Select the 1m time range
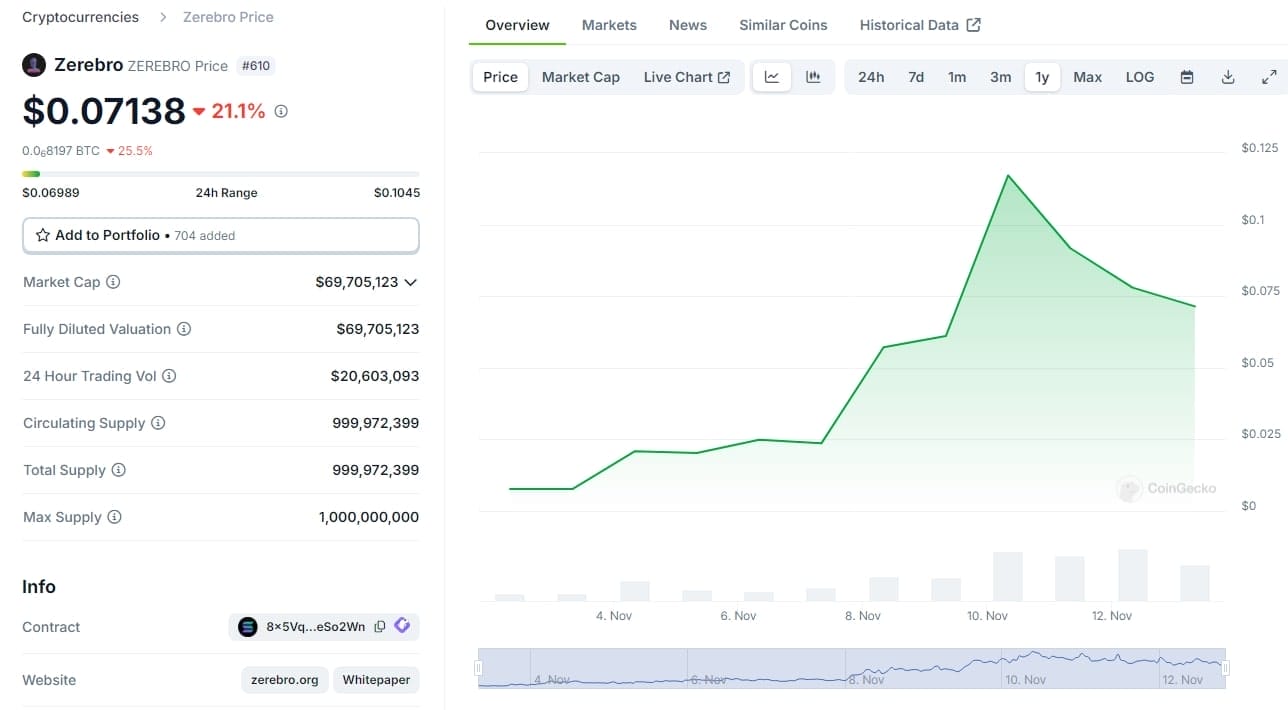 coord(957,77)
